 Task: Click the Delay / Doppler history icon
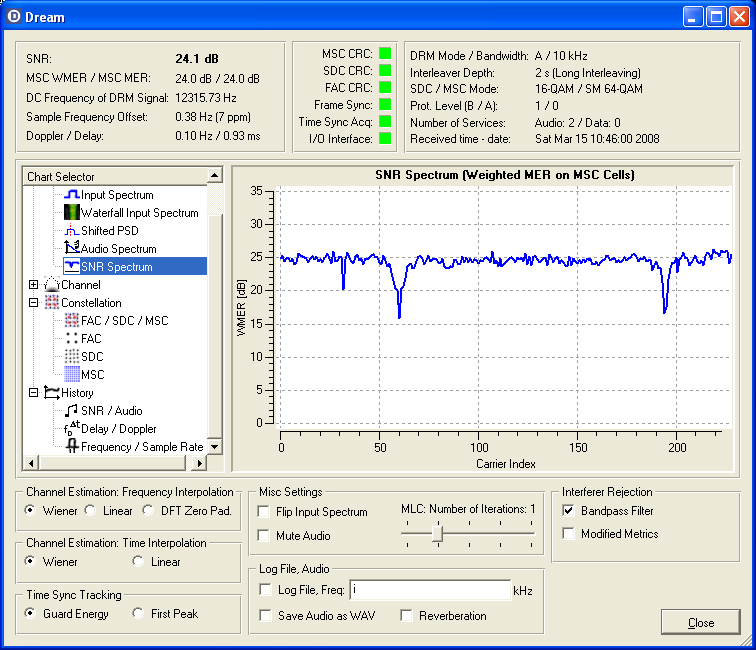pos(72,429)
